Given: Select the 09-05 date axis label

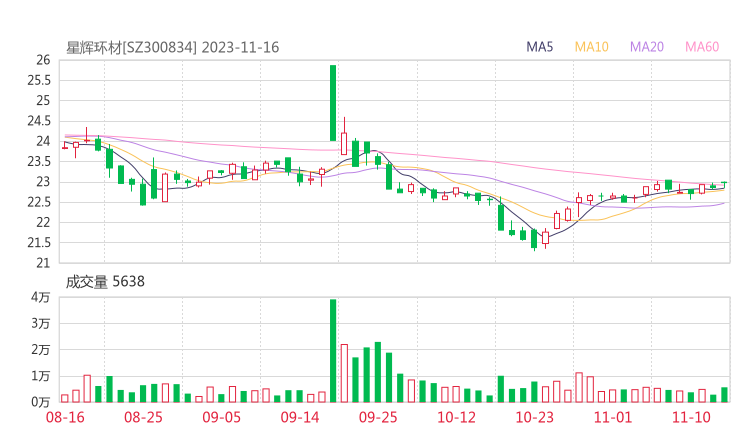Looking at the screenshot, I should click(221, 417).
